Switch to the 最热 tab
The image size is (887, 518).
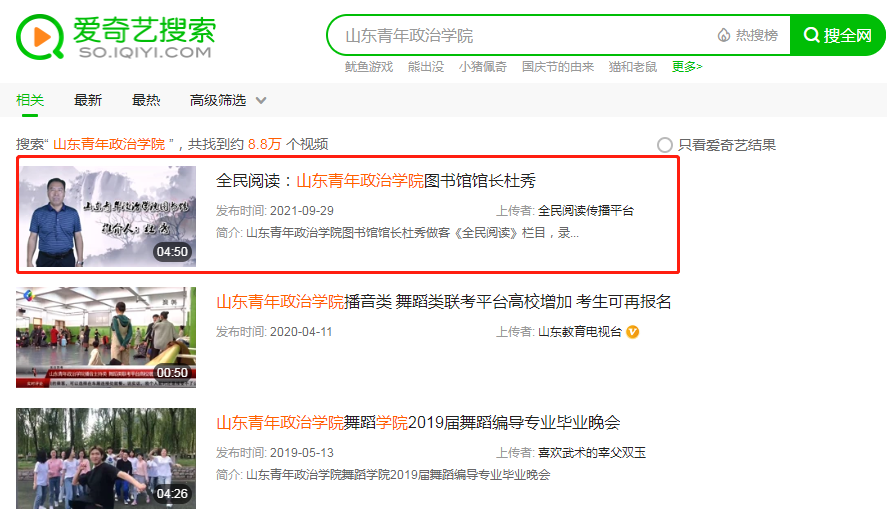coord(146,100)
